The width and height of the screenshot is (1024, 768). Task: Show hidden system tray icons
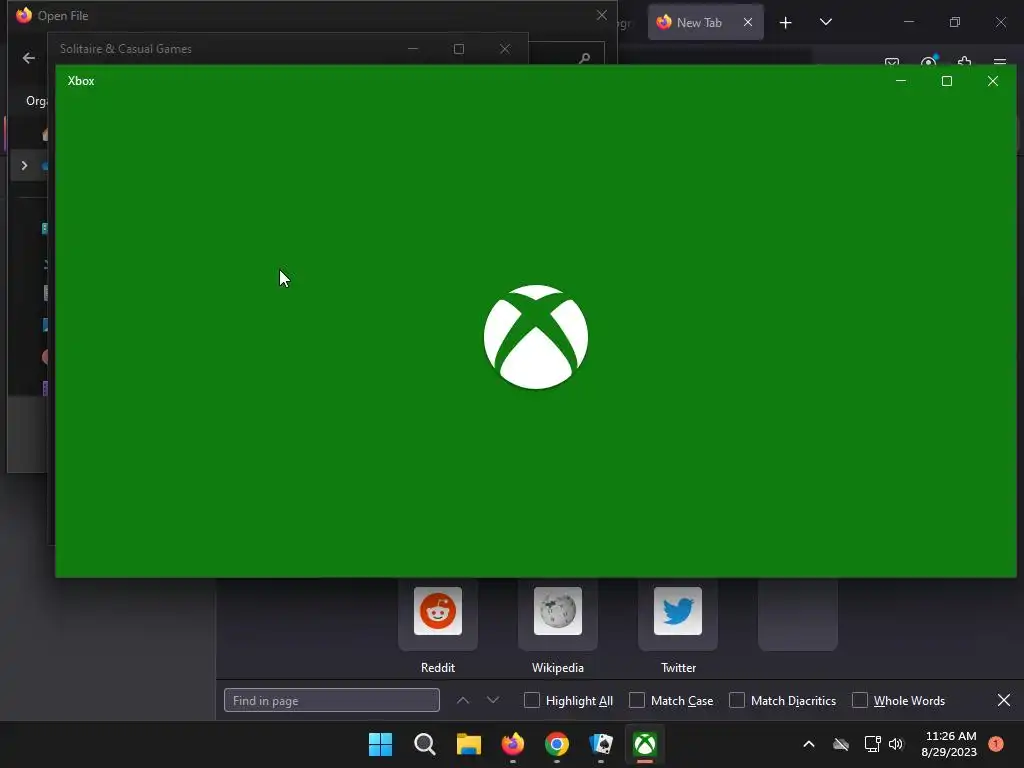808,744
